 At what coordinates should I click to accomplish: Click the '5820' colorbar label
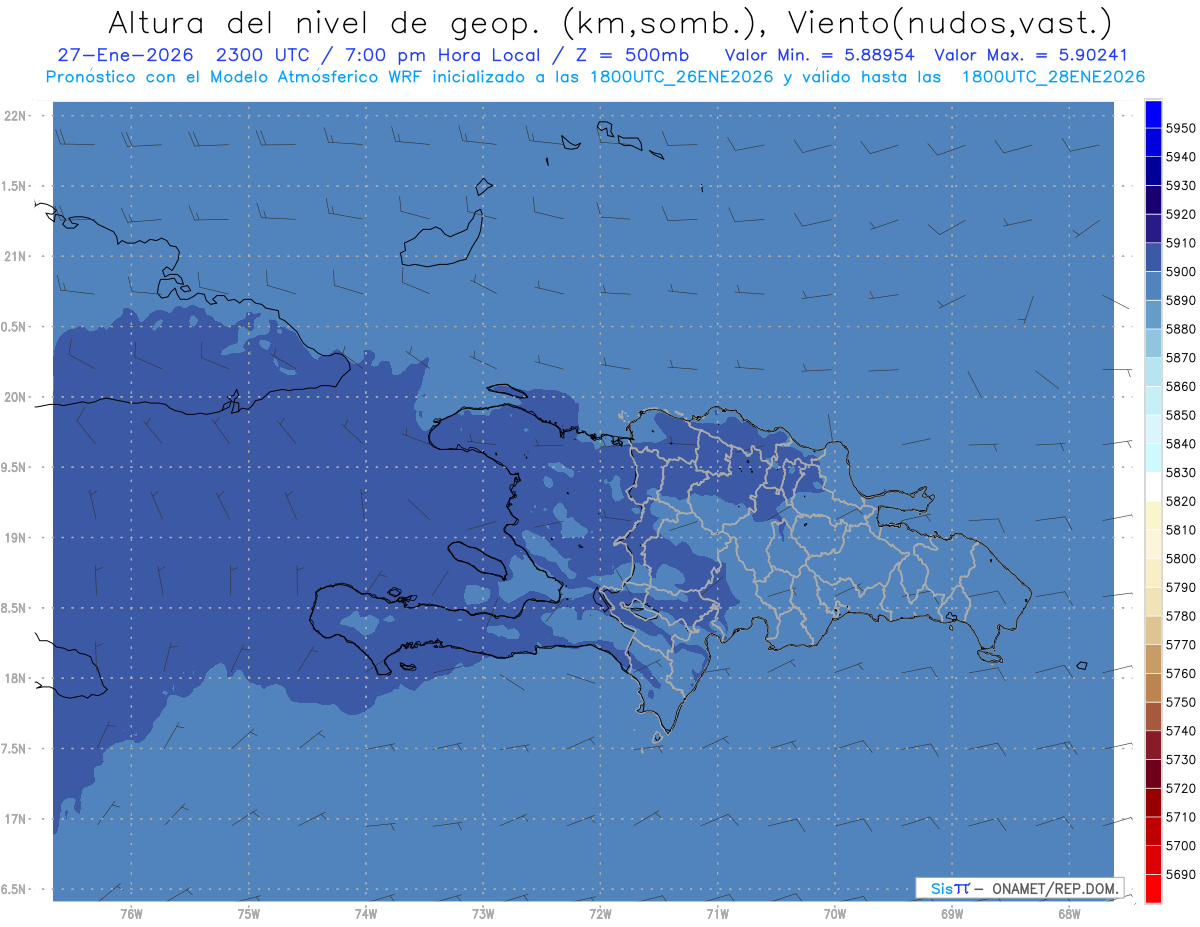coord(1180,501)
